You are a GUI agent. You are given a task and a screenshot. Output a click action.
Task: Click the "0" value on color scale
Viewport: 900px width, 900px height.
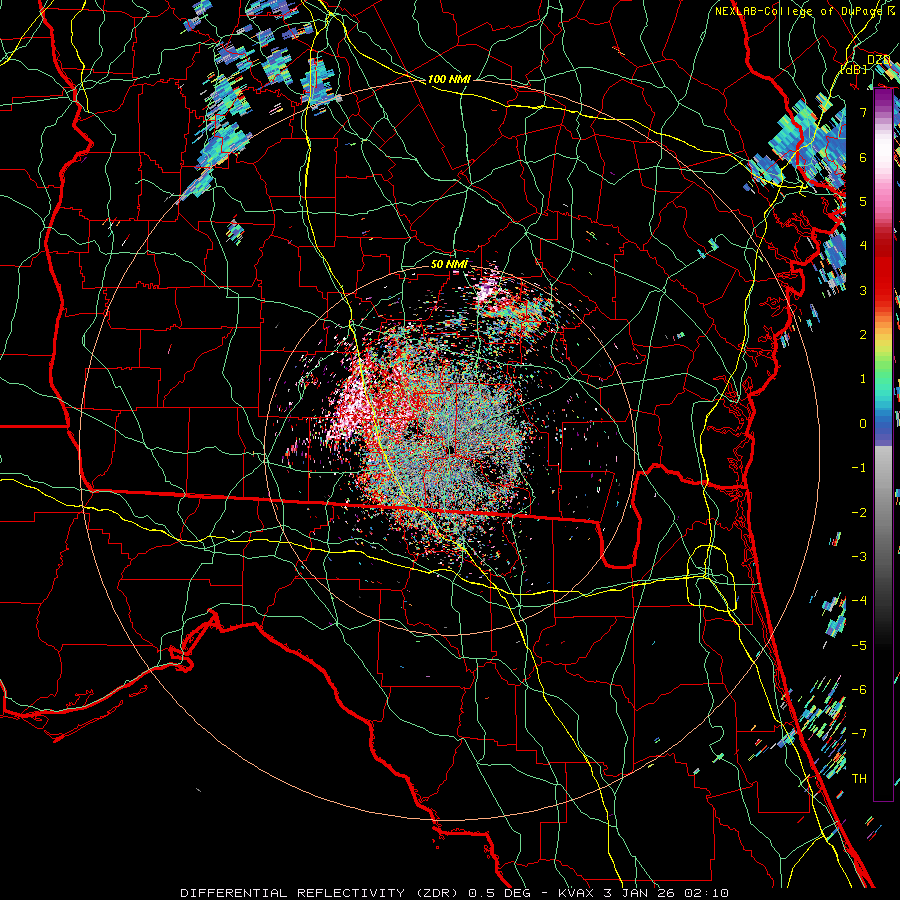click(863, 424)
